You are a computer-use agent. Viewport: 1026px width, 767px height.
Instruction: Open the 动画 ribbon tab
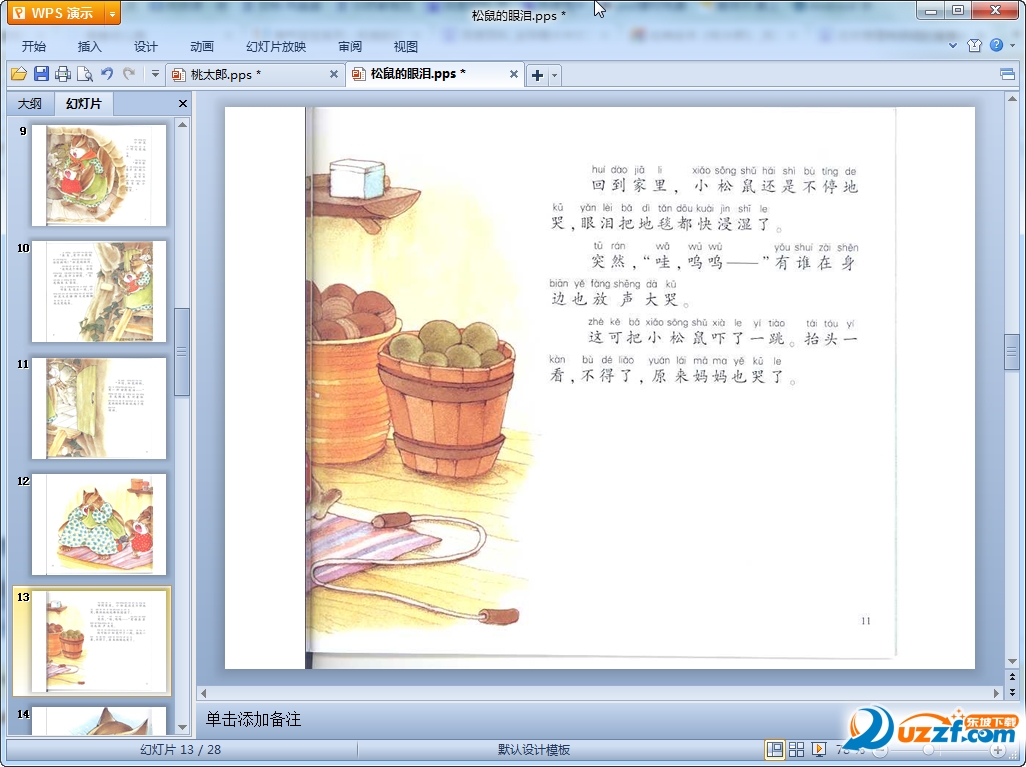tap(202, 46)
